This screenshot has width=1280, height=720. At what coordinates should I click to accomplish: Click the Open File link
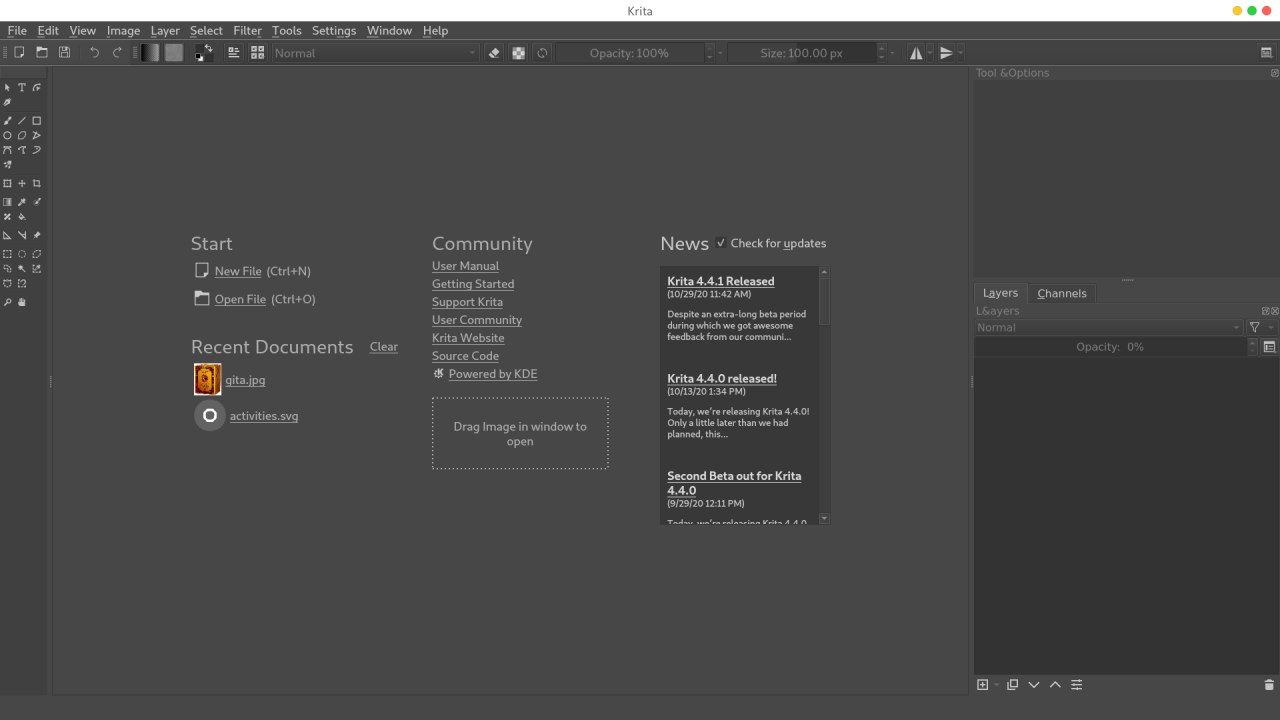(240, 299)
